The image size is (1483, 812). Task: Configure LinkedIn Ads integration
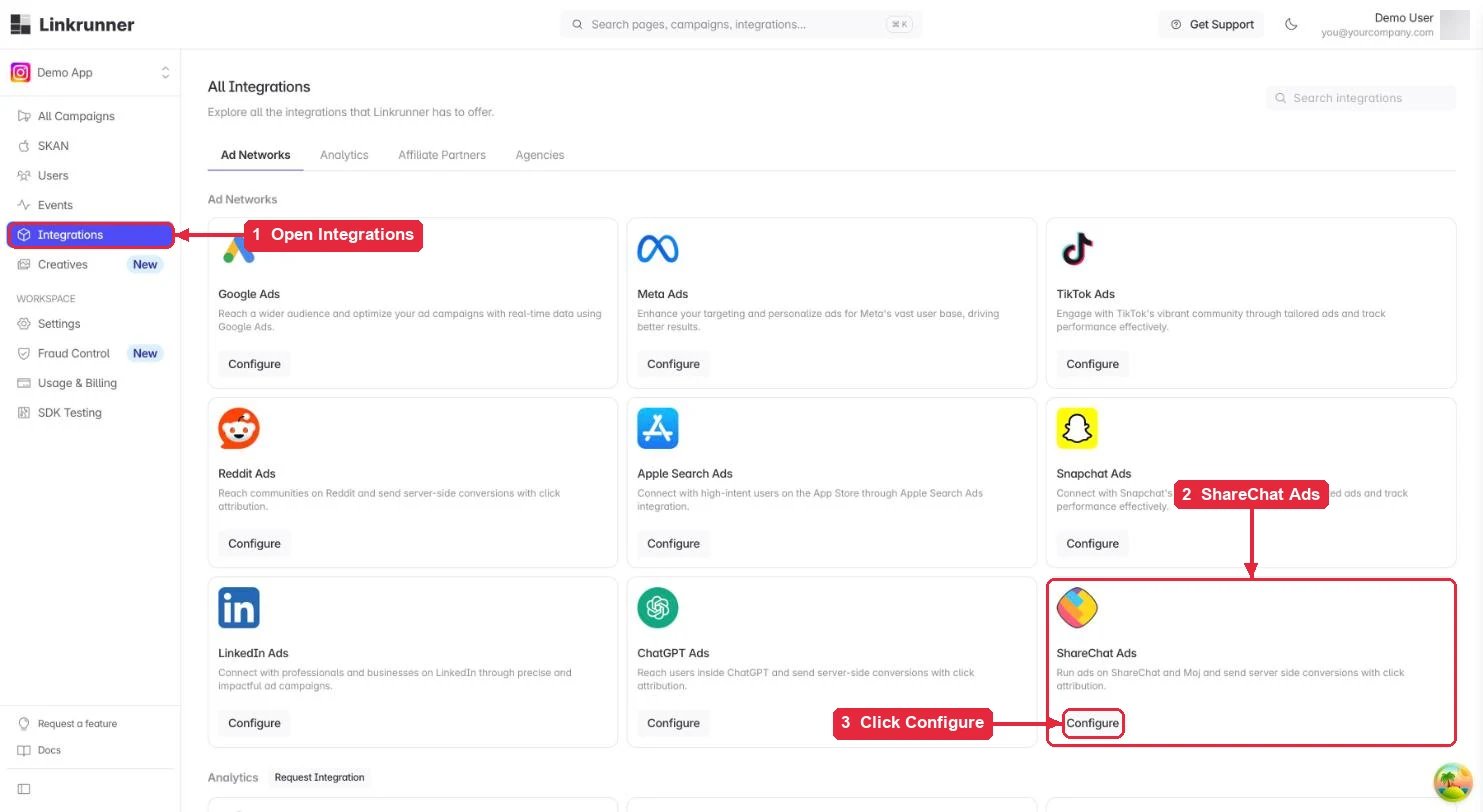(x=254, y=723)
